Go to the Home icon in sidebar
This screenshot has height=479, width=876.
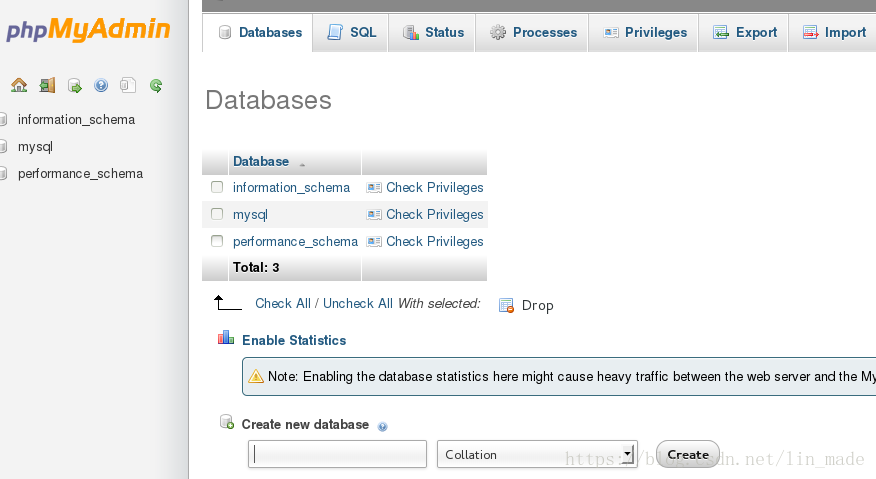click(19, 86)
